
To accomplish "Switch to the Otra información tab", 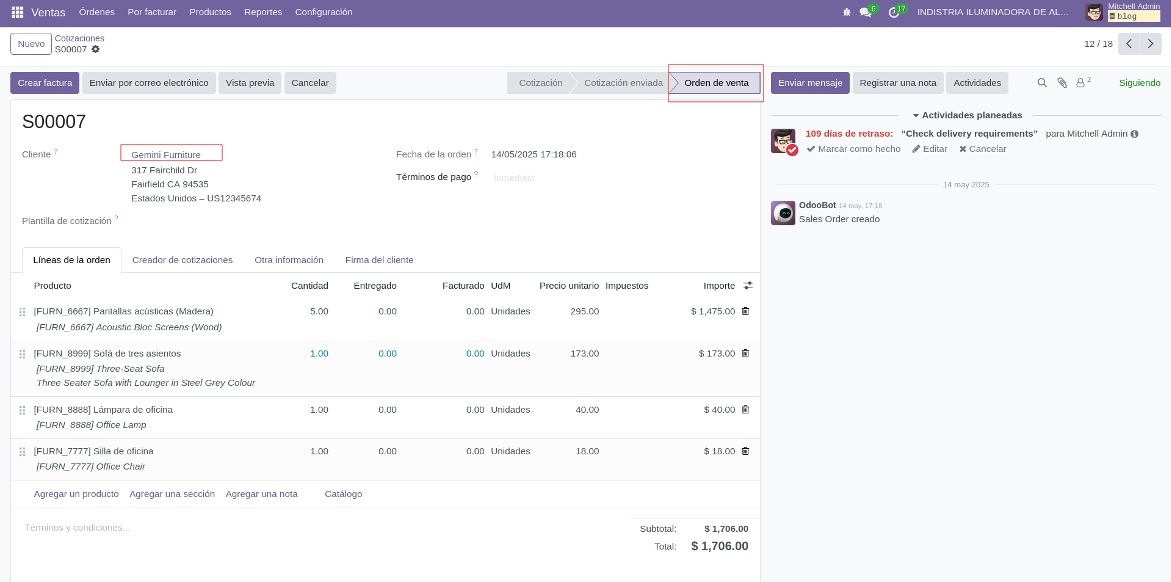I will [x=289, y=260].
